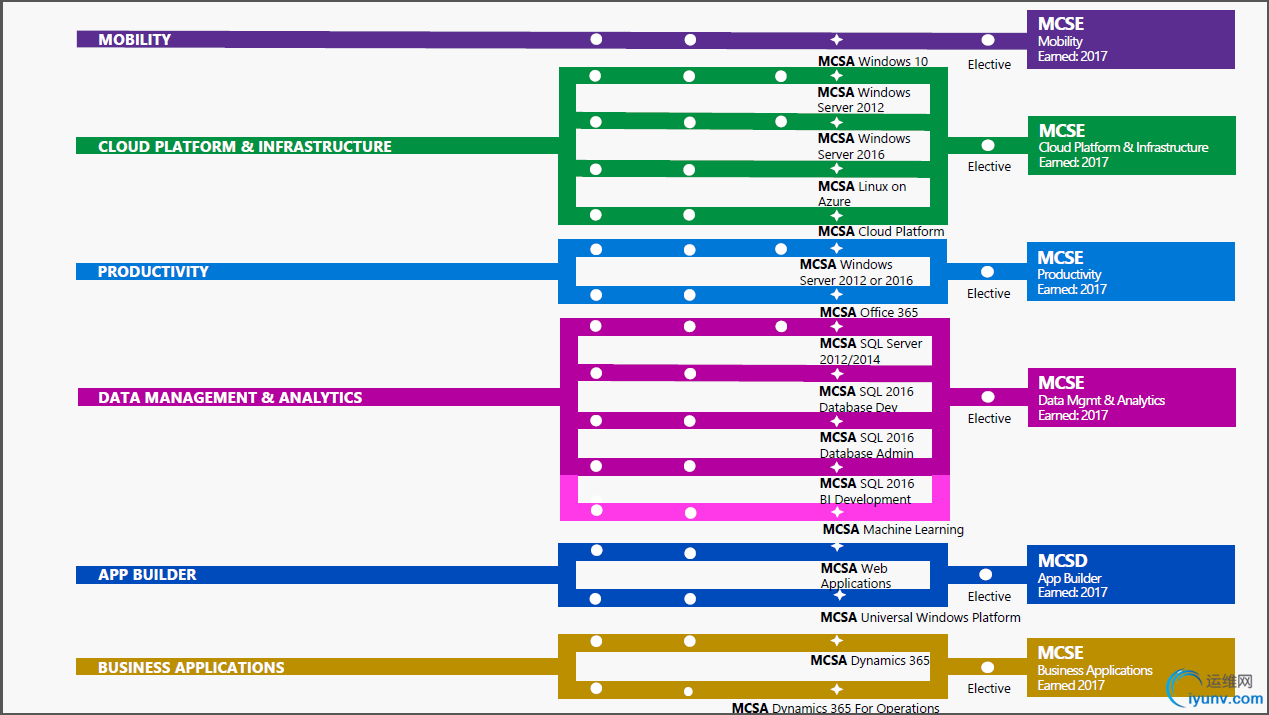Select the "MCSA SQL 2016 Database Admin" label
Image resolution: width=1269 pixels, height=715 pixels.
867,445
